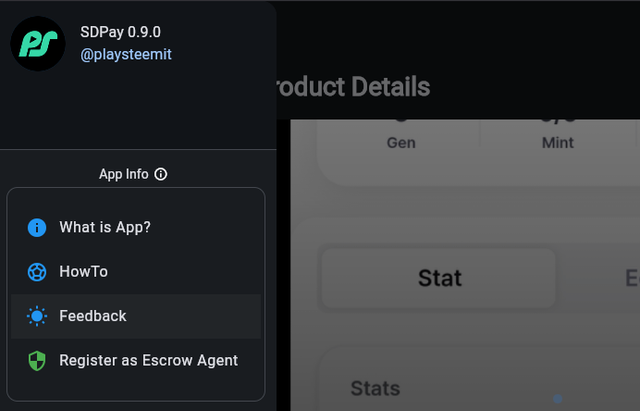Click the HowTo soccer-ball icon
This screenshot has height=411, width=640.
(x=37, y=272)
